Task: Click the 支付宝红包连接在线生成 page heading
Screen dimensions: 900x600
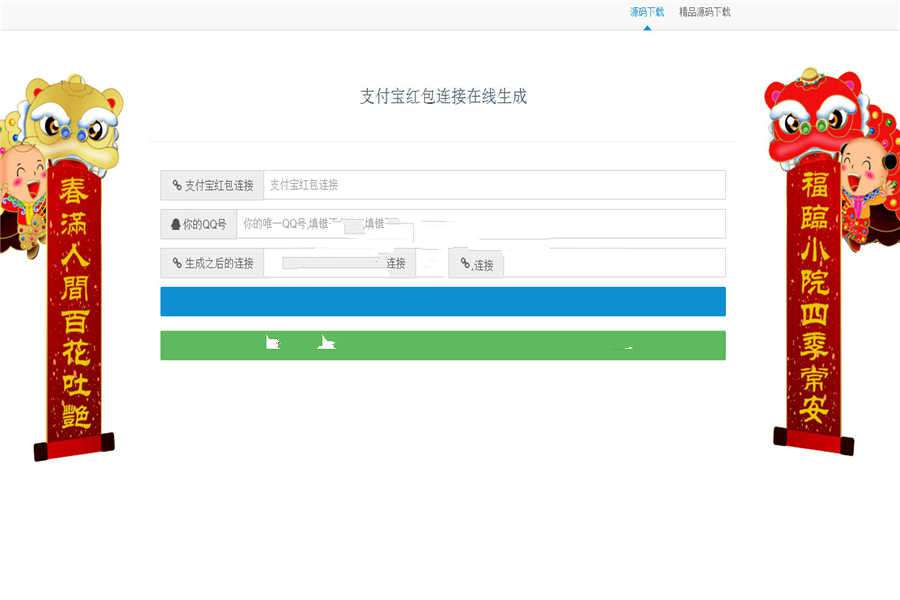Action: coord(443,96)
